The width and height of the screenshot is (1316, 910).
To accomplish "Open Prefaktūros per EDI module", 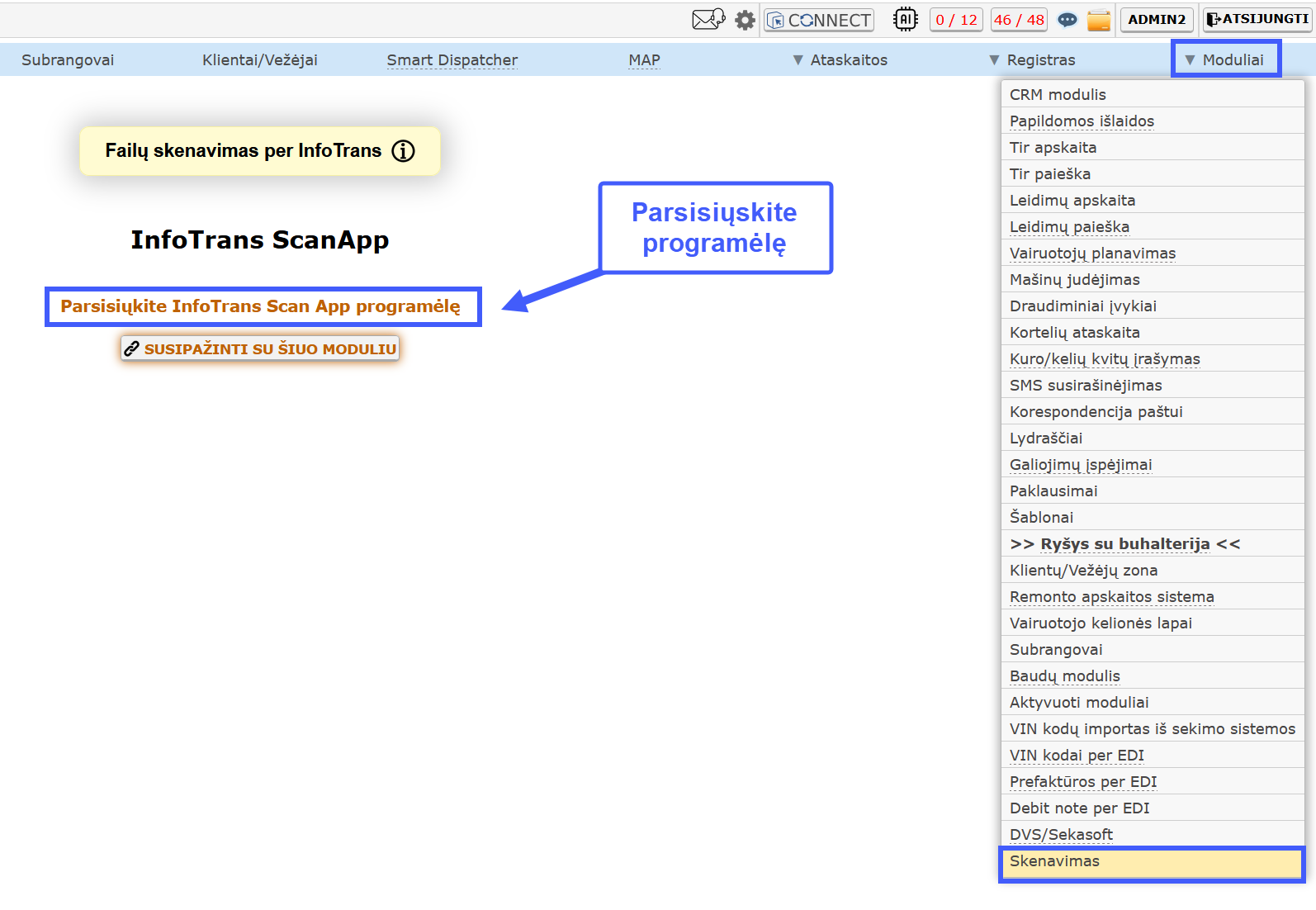I will (x=1152, y=781).
